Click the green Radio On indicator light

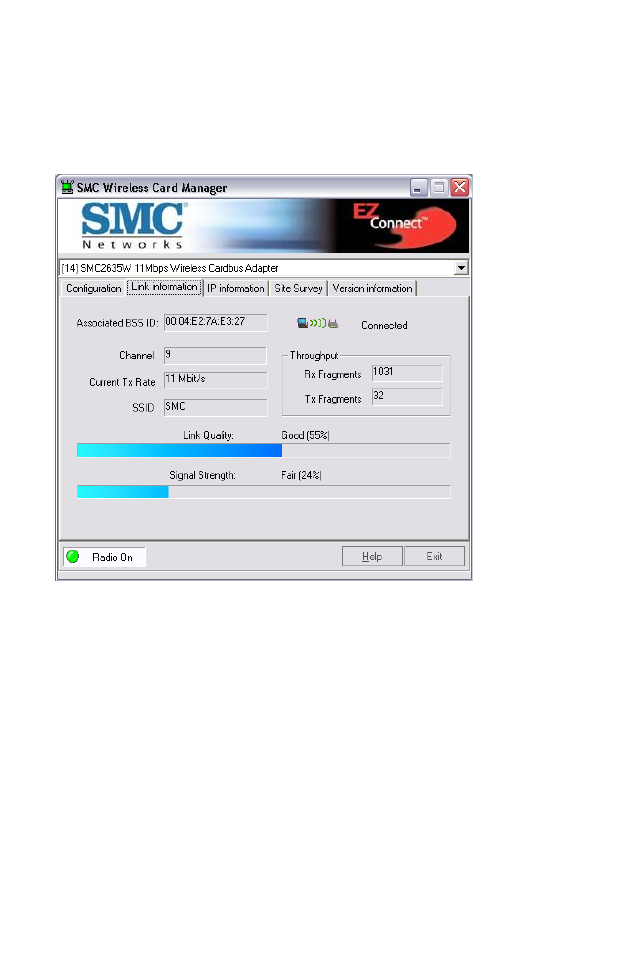pyautogui.click(x=73, y=556)
